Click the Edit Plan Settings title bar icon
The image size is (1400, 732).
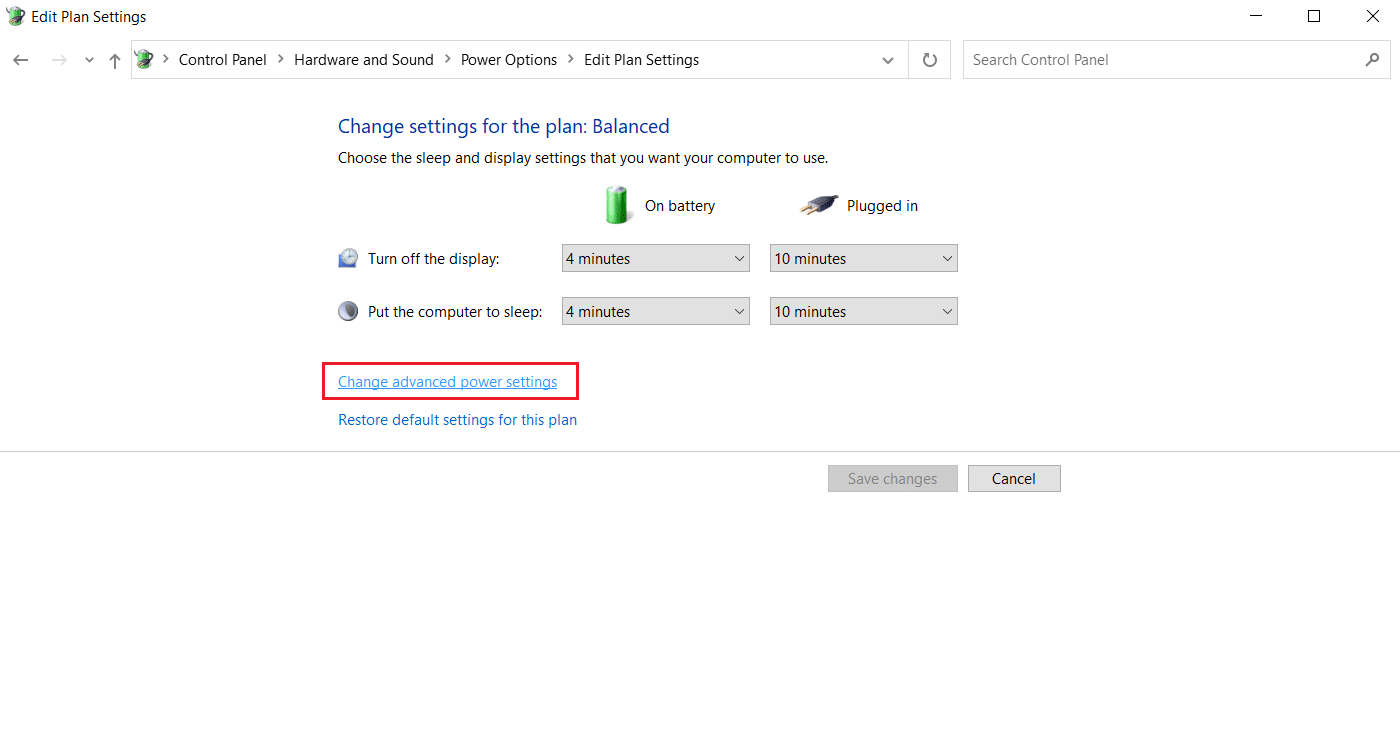pos(15,16)
